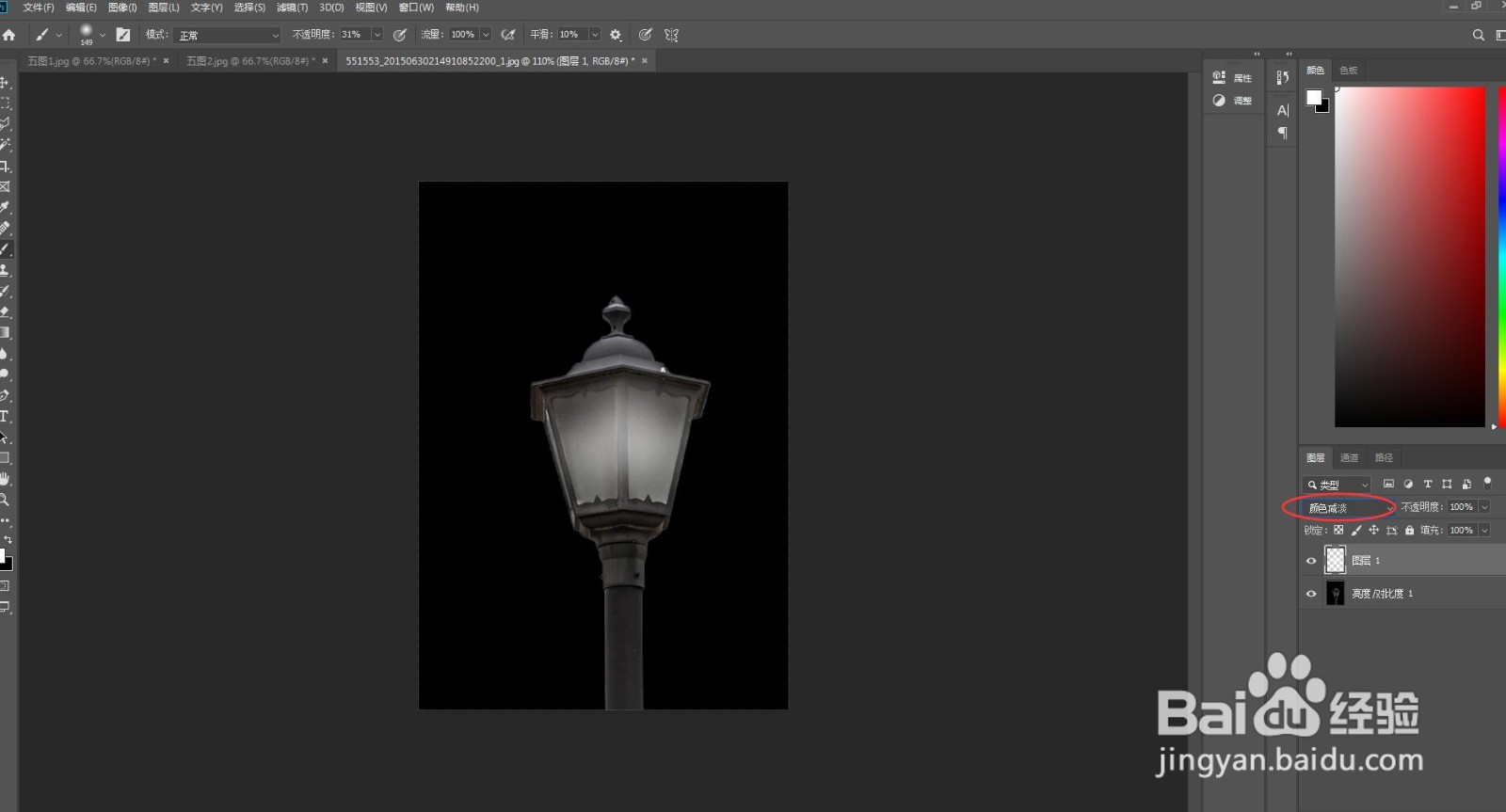This screenshot has width=1506, height=812.
Task: Open the 颜色减淡 blend mode dropdown
Action: 1350,508
